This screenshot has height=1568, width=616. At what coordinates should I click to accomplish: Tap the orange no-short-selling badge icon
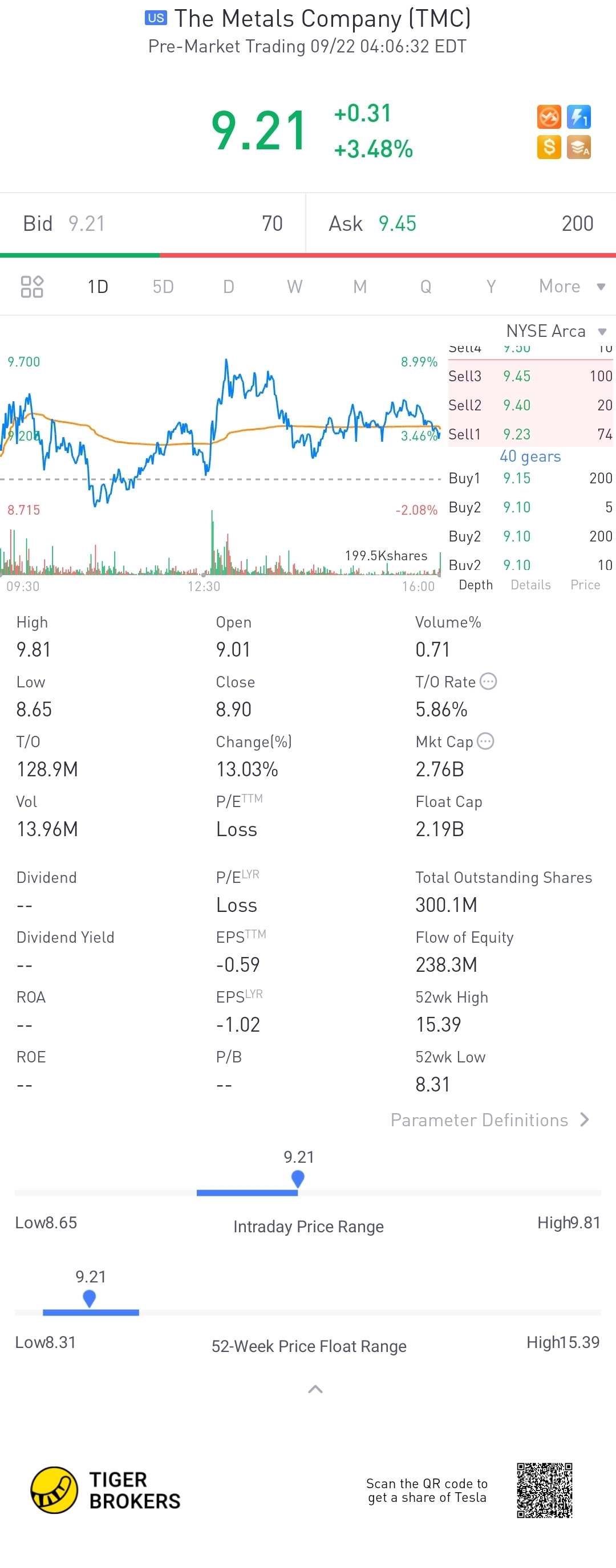point(548,117)
